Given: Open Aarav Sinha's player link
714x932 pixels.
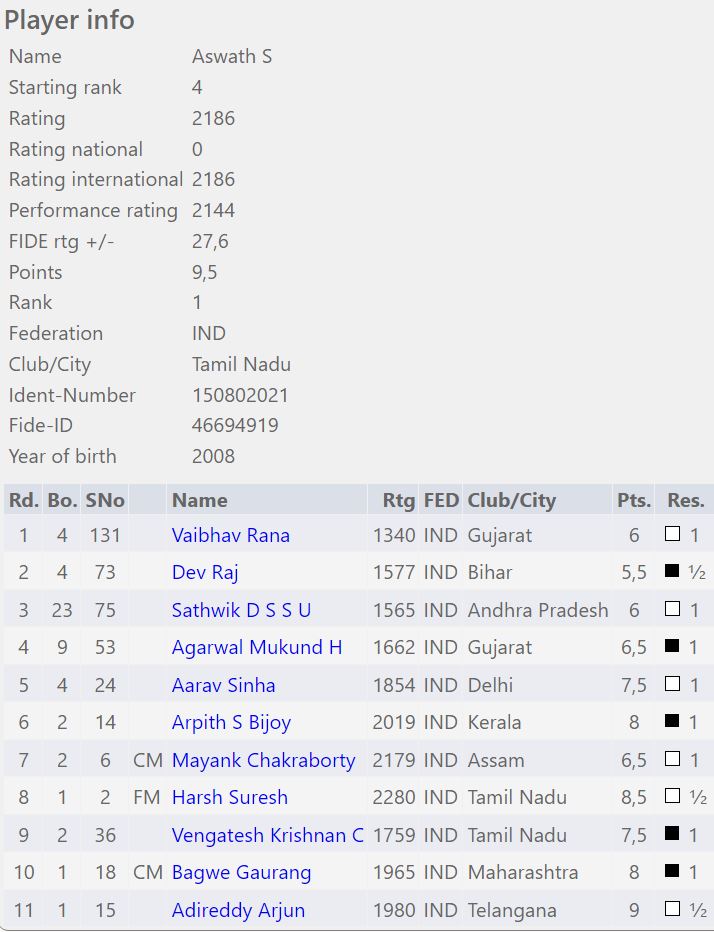Looking at the screenshot, I should [223, 685].
